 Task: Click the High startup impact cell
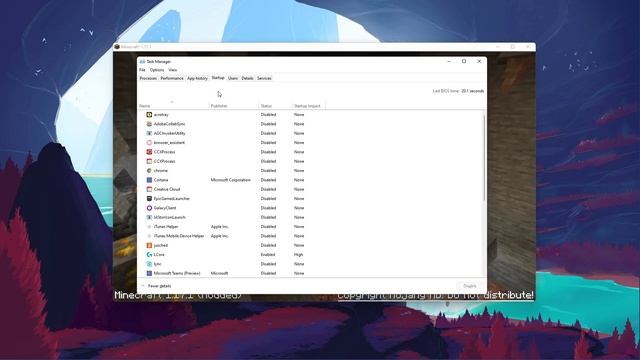tap(298, 255)
